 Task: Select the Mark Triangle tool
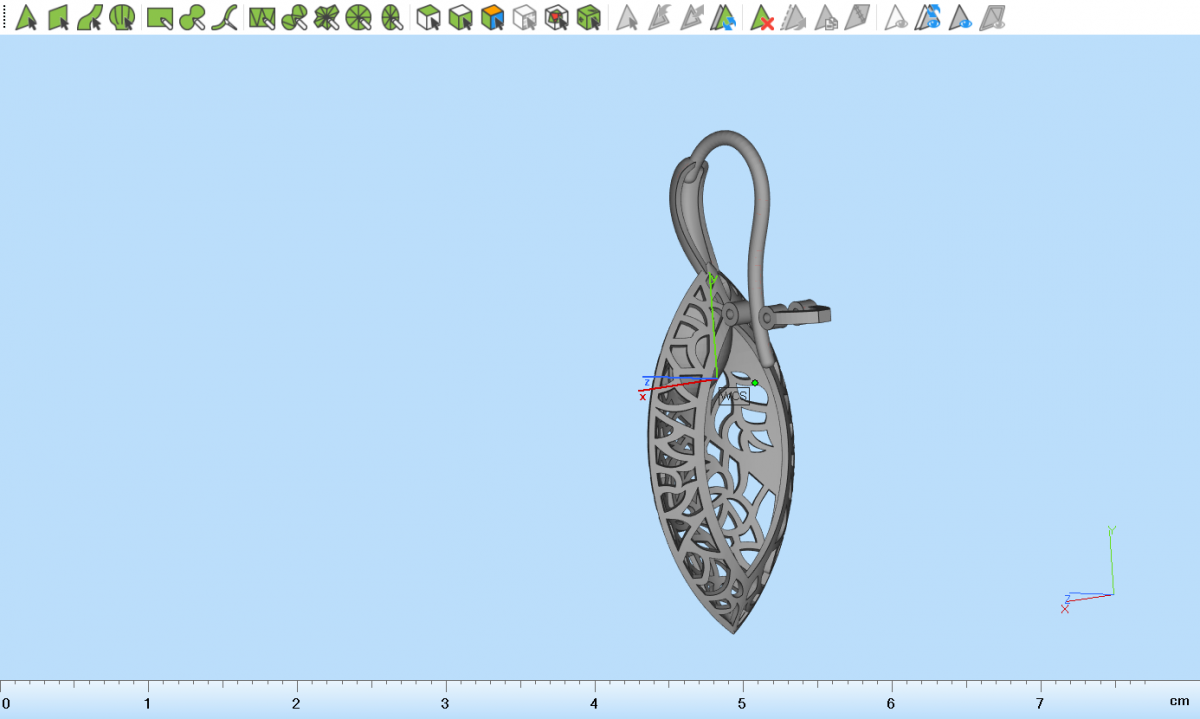pyautogui.click(x=27, y=17)
